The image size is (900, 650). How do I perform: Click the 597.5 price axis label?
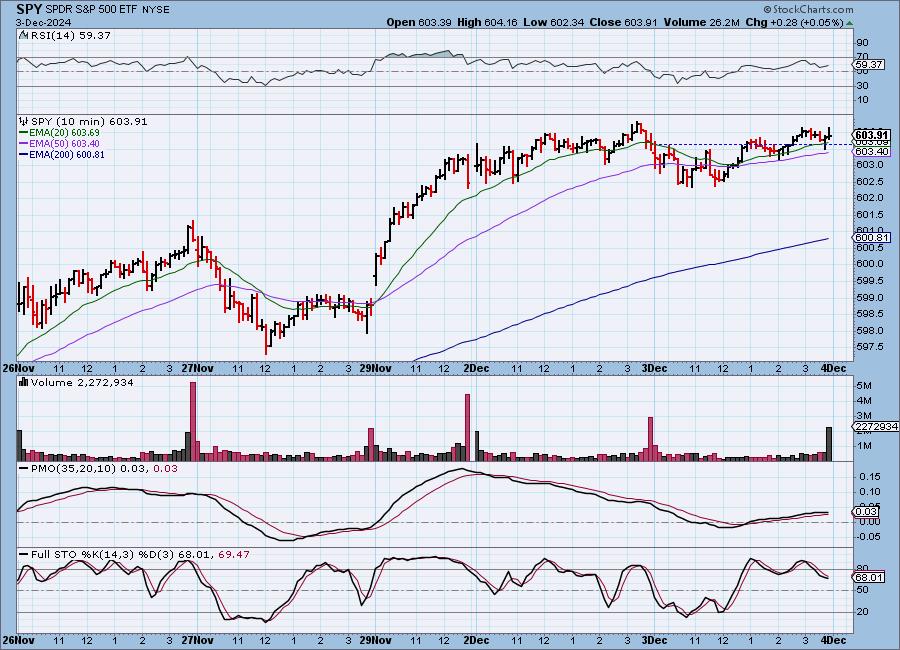click(x=870, y=347)
